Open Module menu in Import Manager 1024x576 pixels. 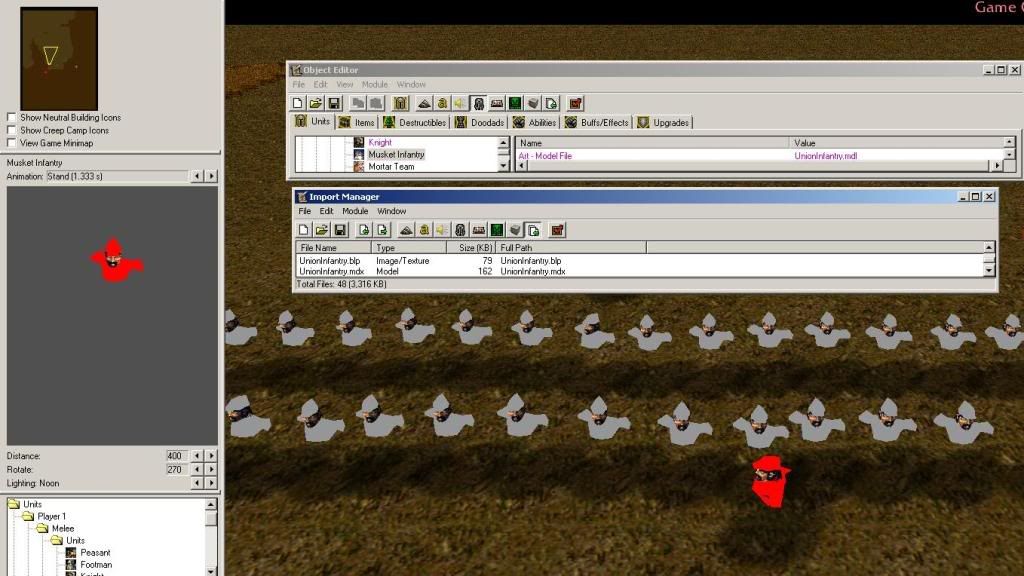(355, 211)
